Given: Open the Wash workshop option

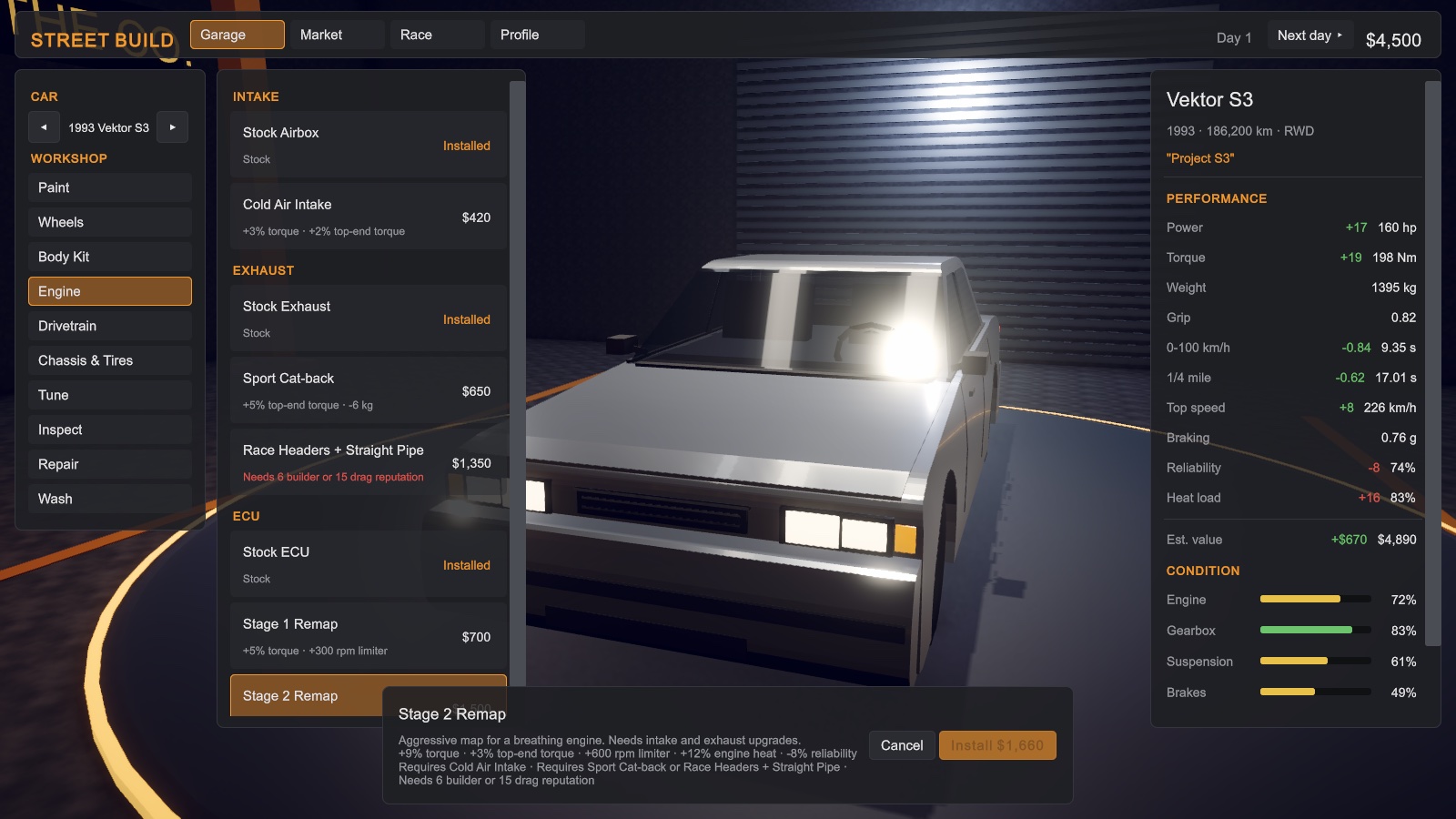Looking at the screenshot, I should (110, 499).
